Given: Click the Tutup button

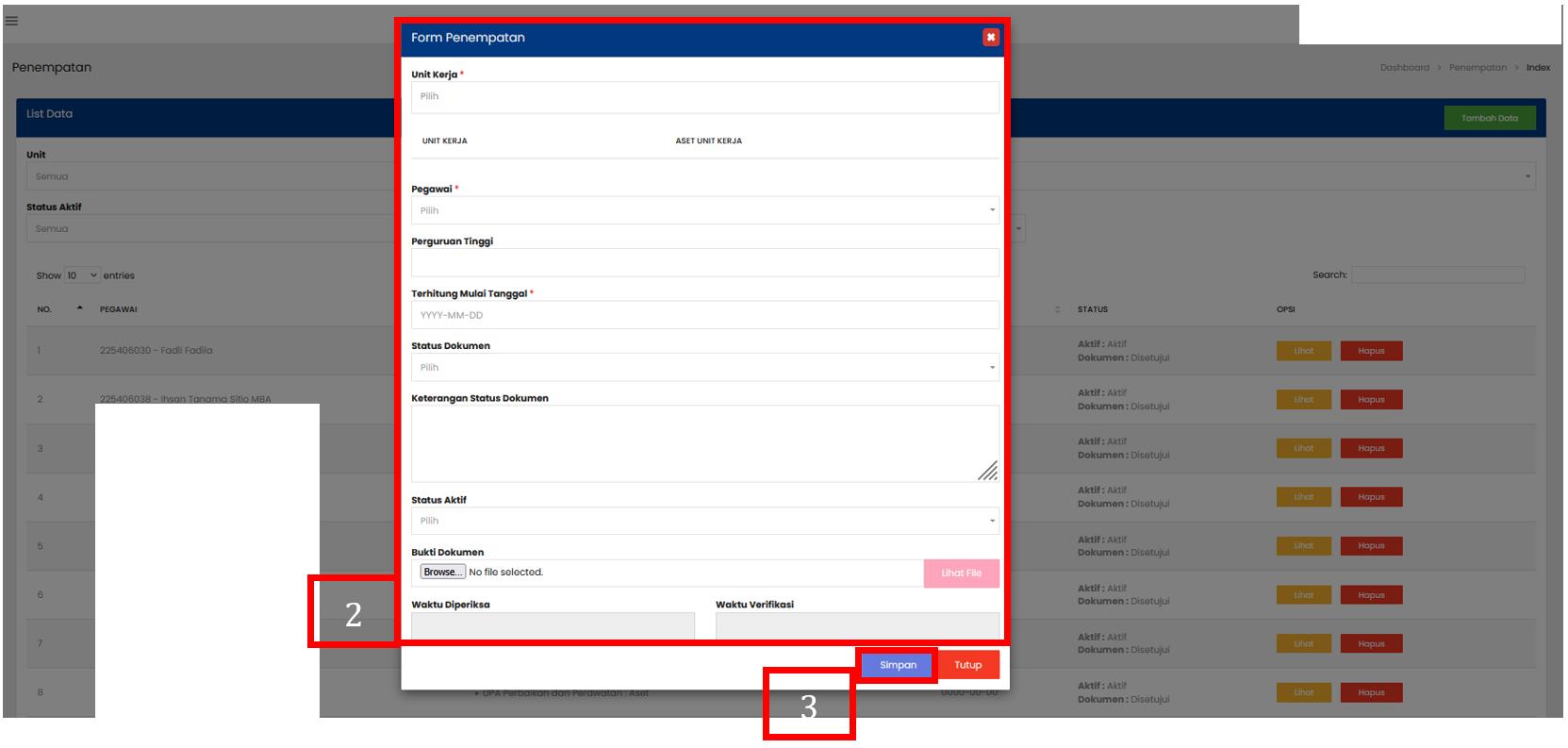Looking at the screenshot, I should click(x=967, y=665).
